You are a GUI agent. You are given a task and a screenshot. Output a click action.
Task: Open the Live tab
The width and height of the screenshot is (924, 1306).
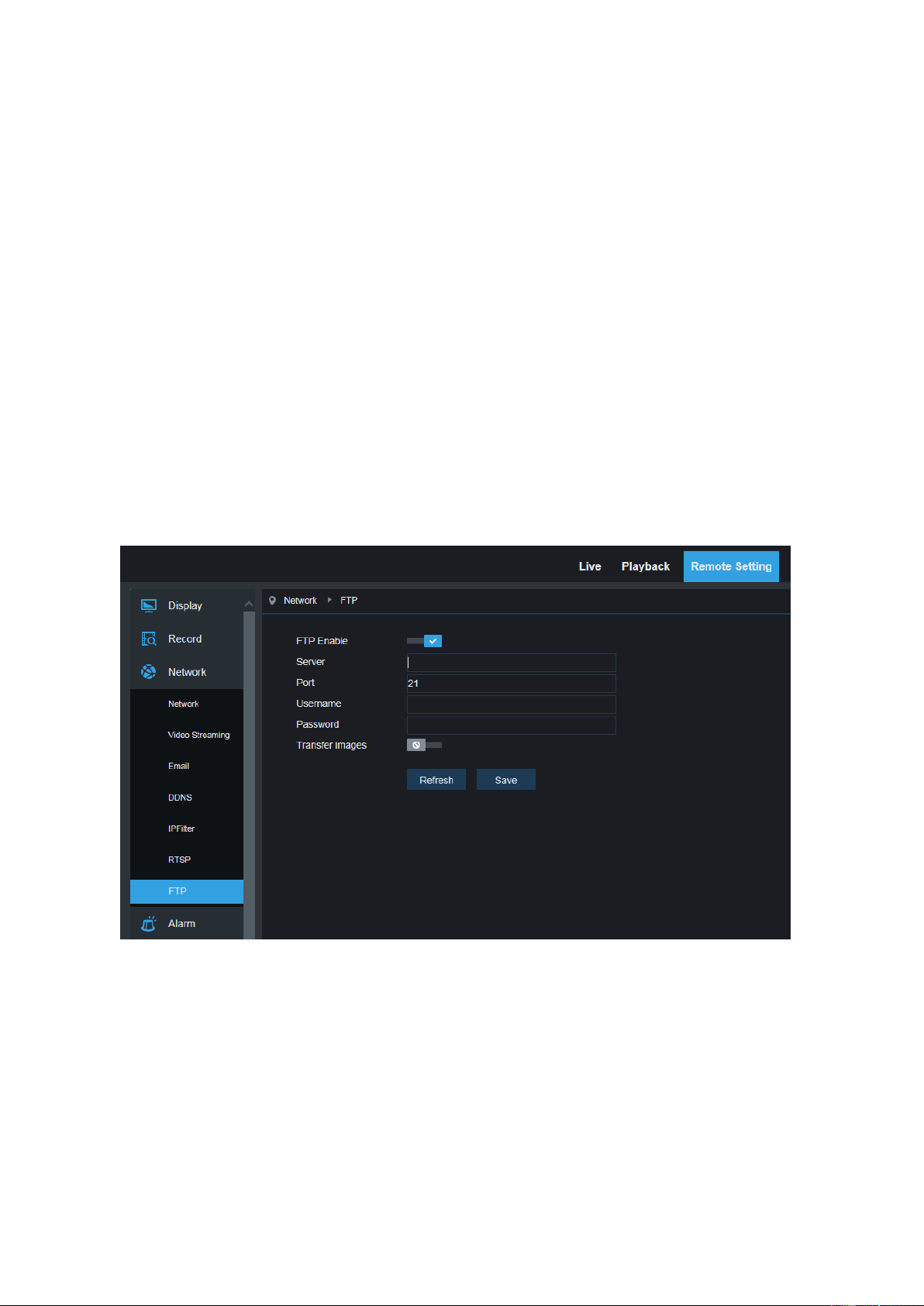590,567
